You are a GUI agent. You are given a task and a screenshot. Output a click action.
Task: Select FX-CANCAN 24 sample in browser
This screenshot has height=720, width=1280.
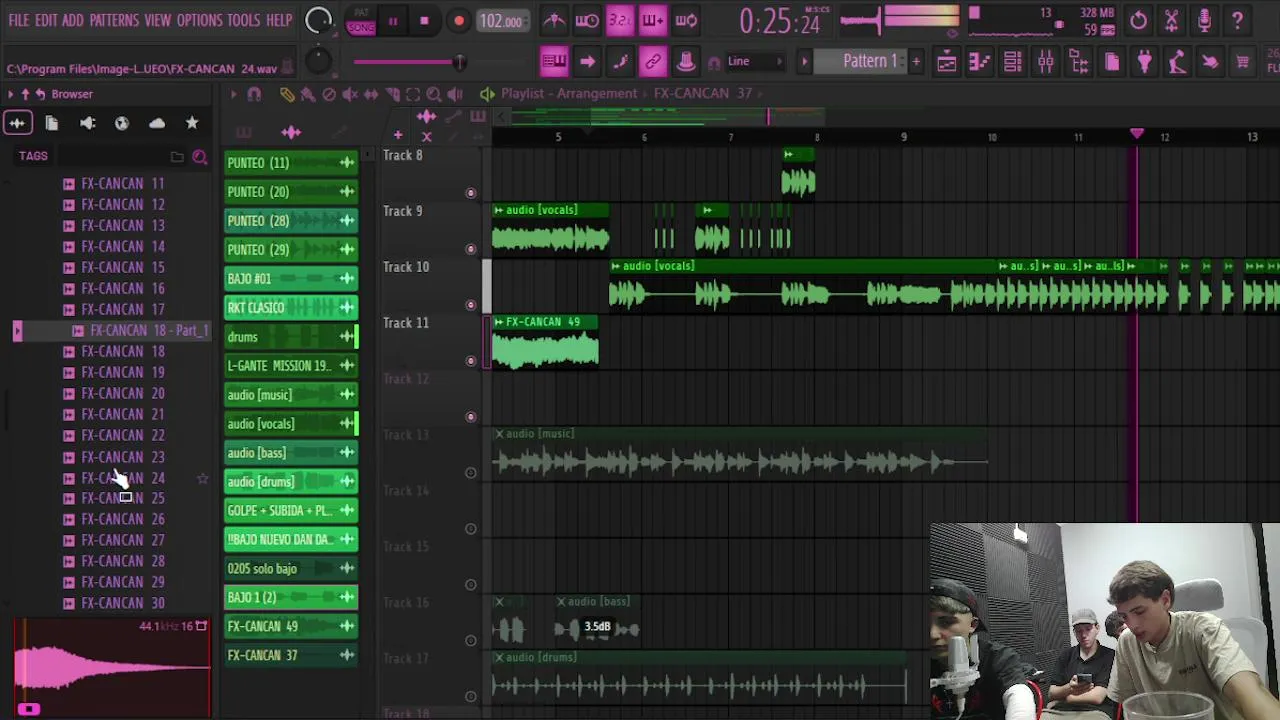coord(123,478)
